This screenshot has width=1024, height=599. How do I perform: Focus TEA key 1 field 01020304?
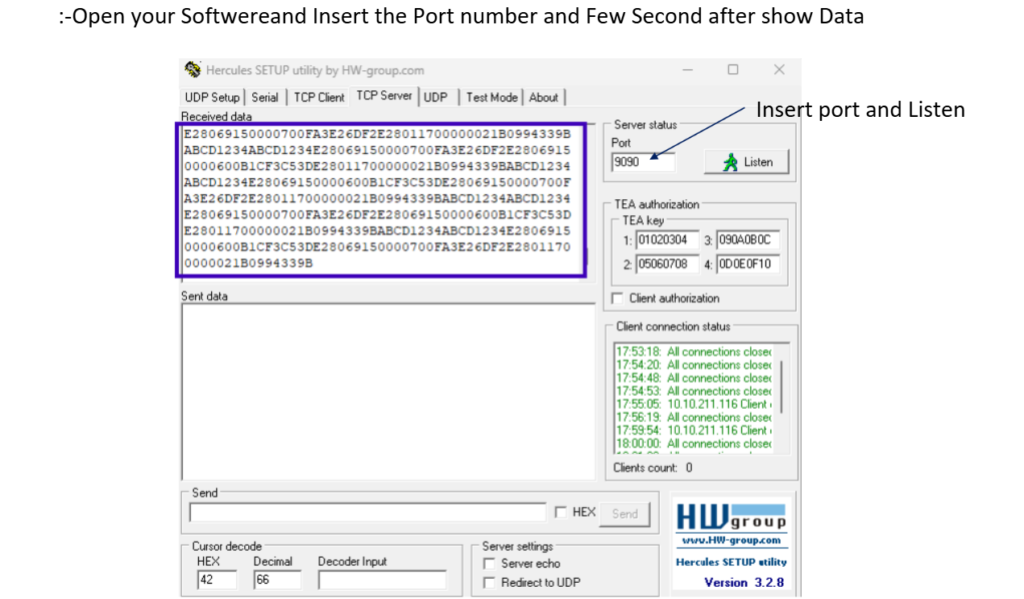[x=667, y=240]
